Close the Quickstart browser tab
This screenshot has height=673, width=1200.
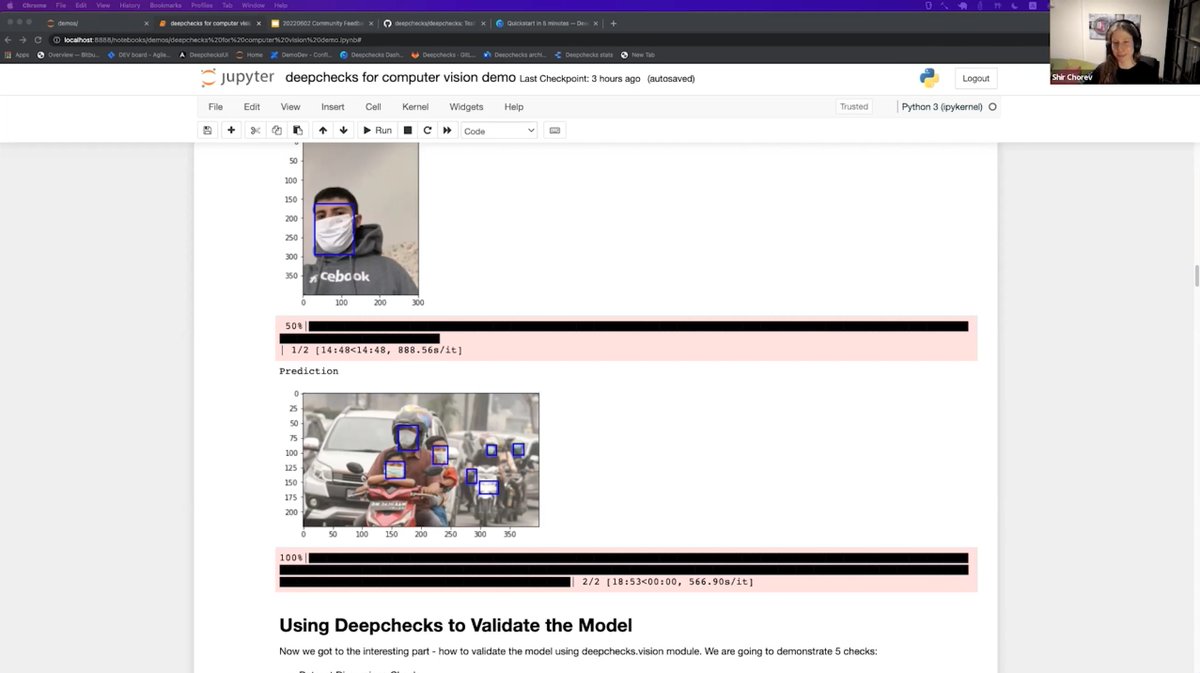click(597, 23)
